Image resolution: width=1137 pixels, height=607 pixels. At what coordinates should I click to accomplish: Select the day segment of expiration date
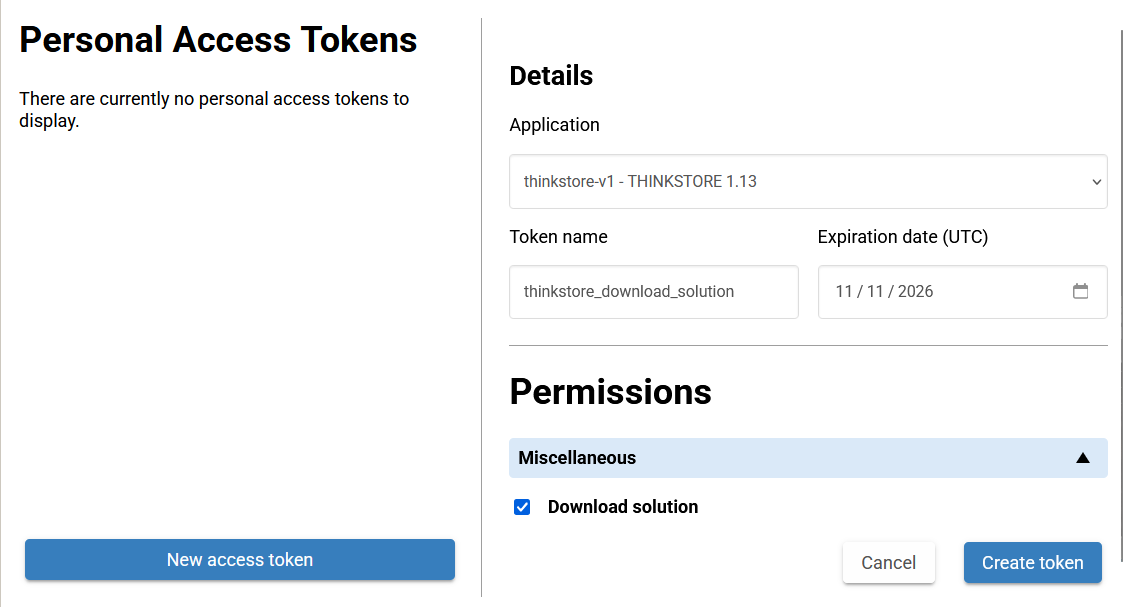(876, 292)
